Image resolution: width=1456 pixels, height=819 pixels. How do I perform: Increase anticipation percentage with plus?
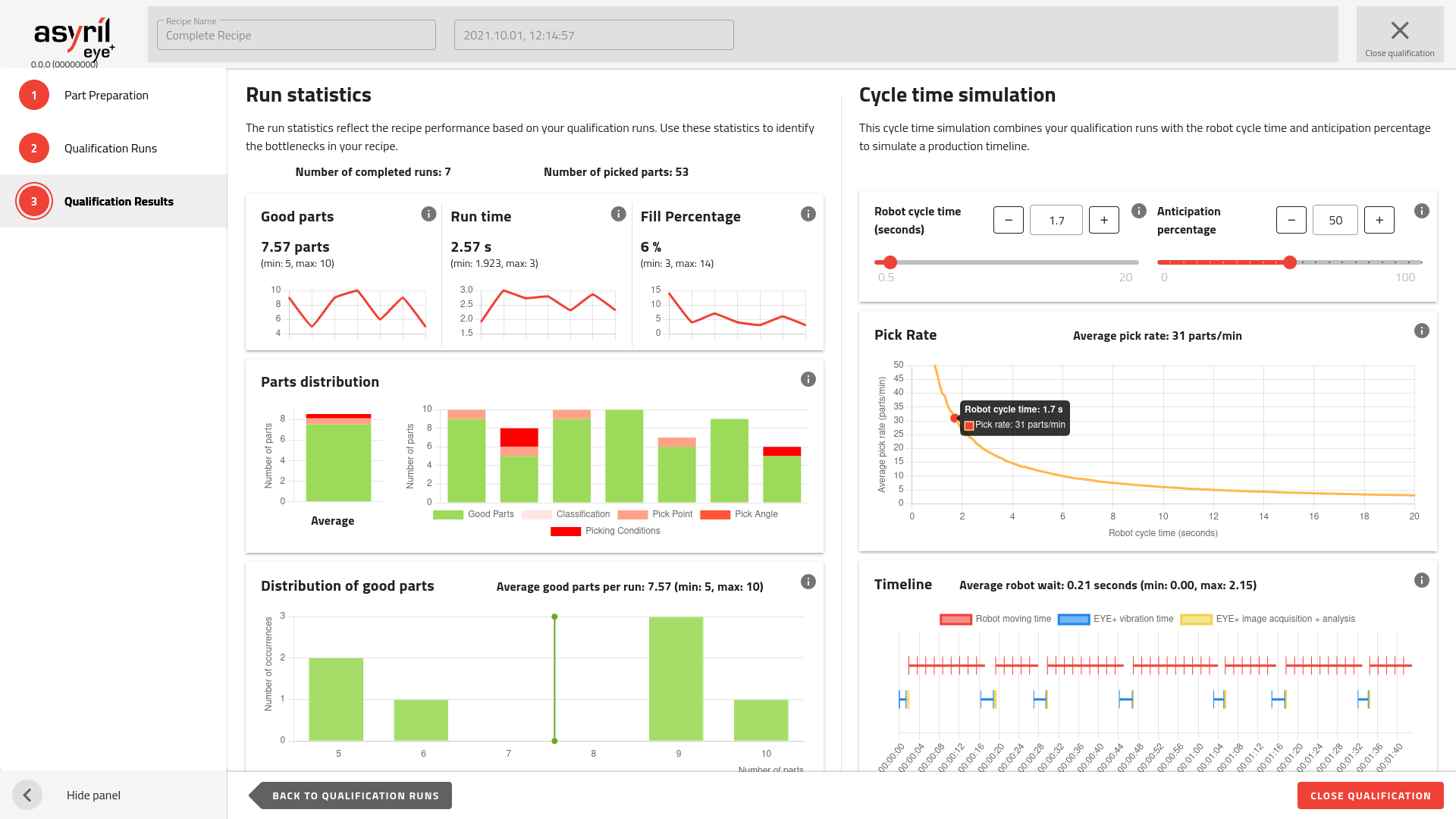1379,220
